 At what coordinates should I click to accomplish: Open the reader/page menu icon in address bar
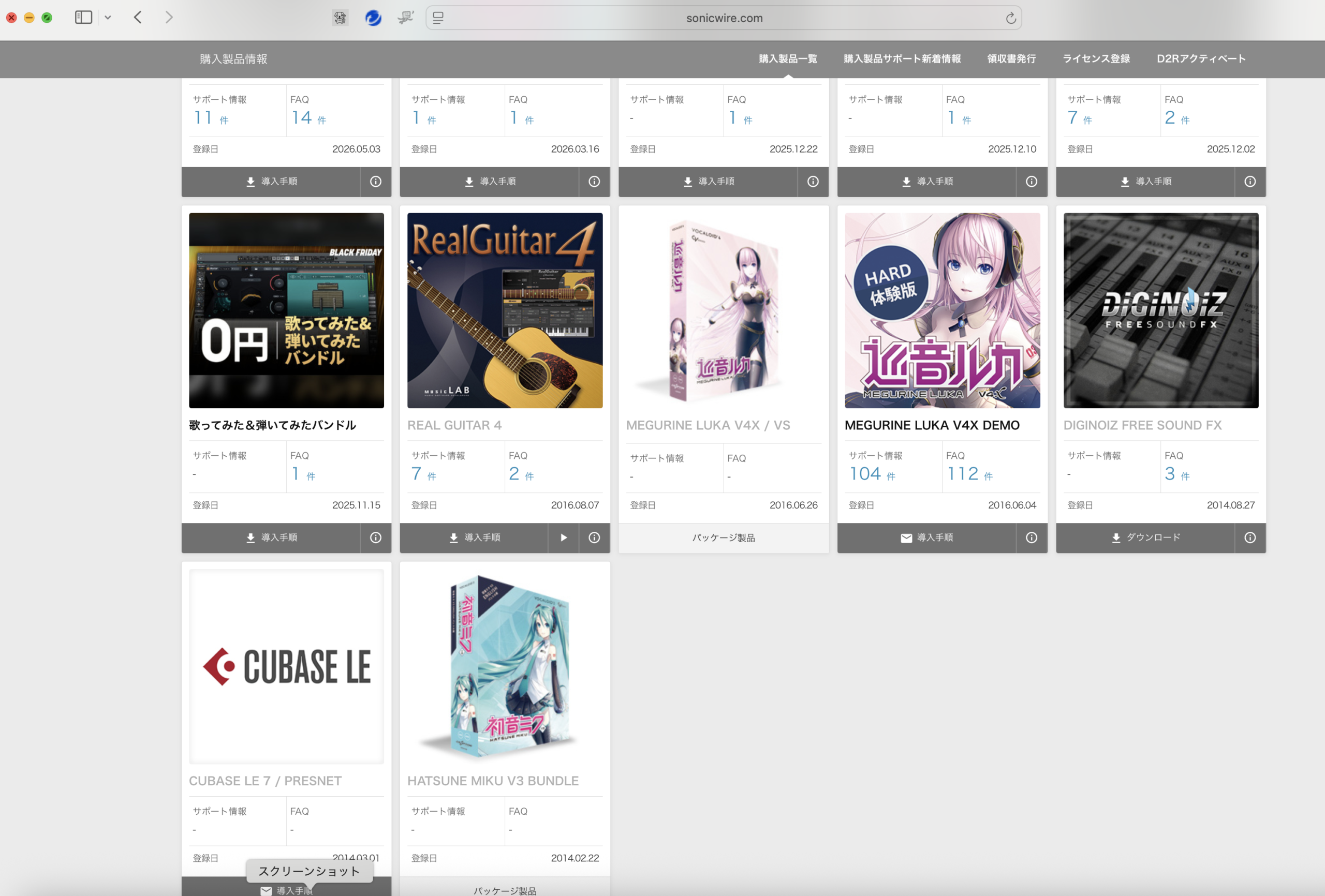438,18
